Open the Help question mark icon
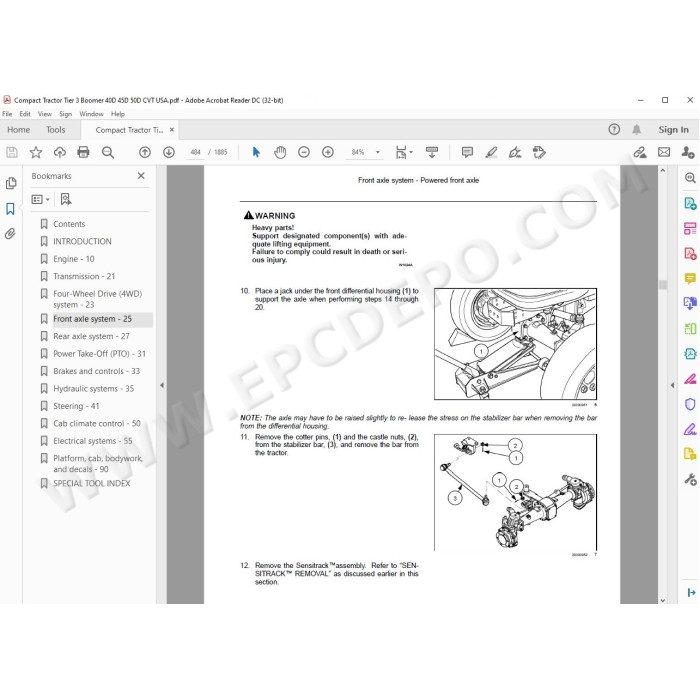 [x=614, y=129]
